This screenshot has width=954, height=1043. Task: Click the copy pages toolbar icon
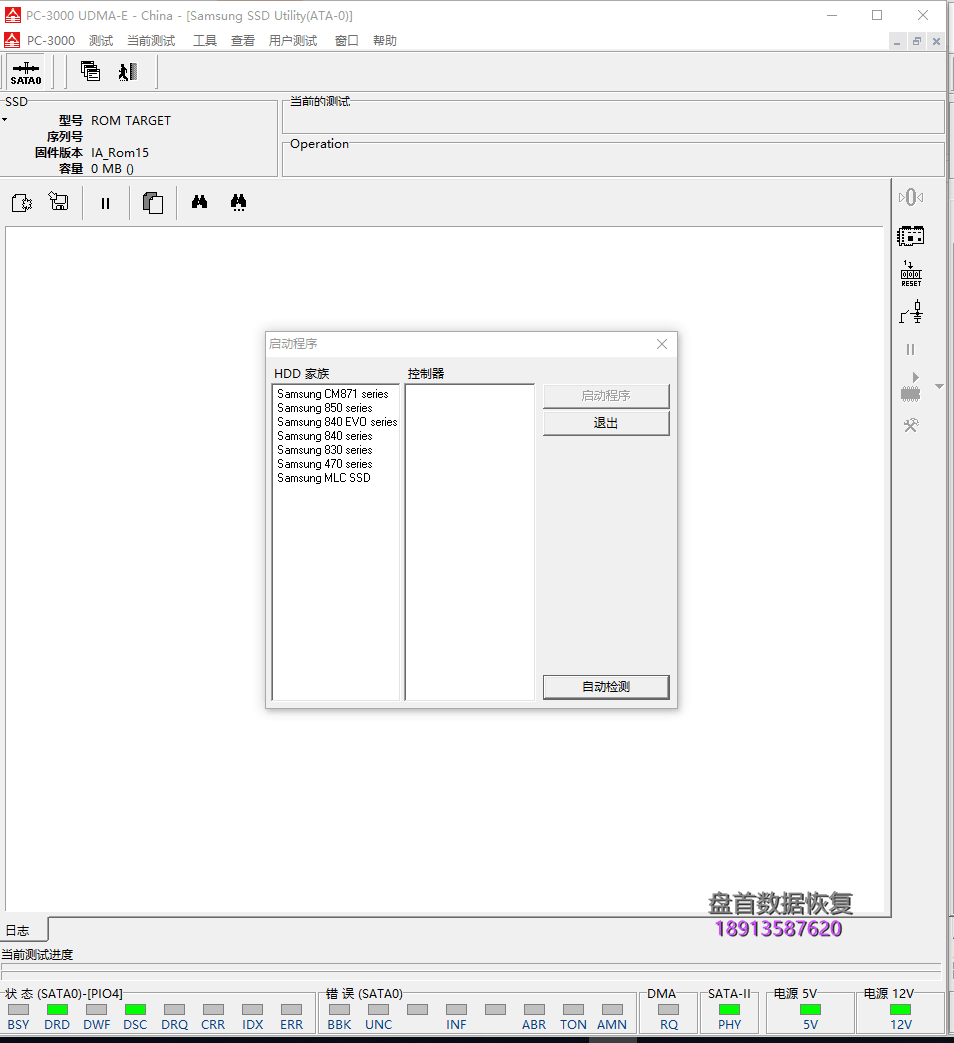pyautogui.click(x=153, y=202)
